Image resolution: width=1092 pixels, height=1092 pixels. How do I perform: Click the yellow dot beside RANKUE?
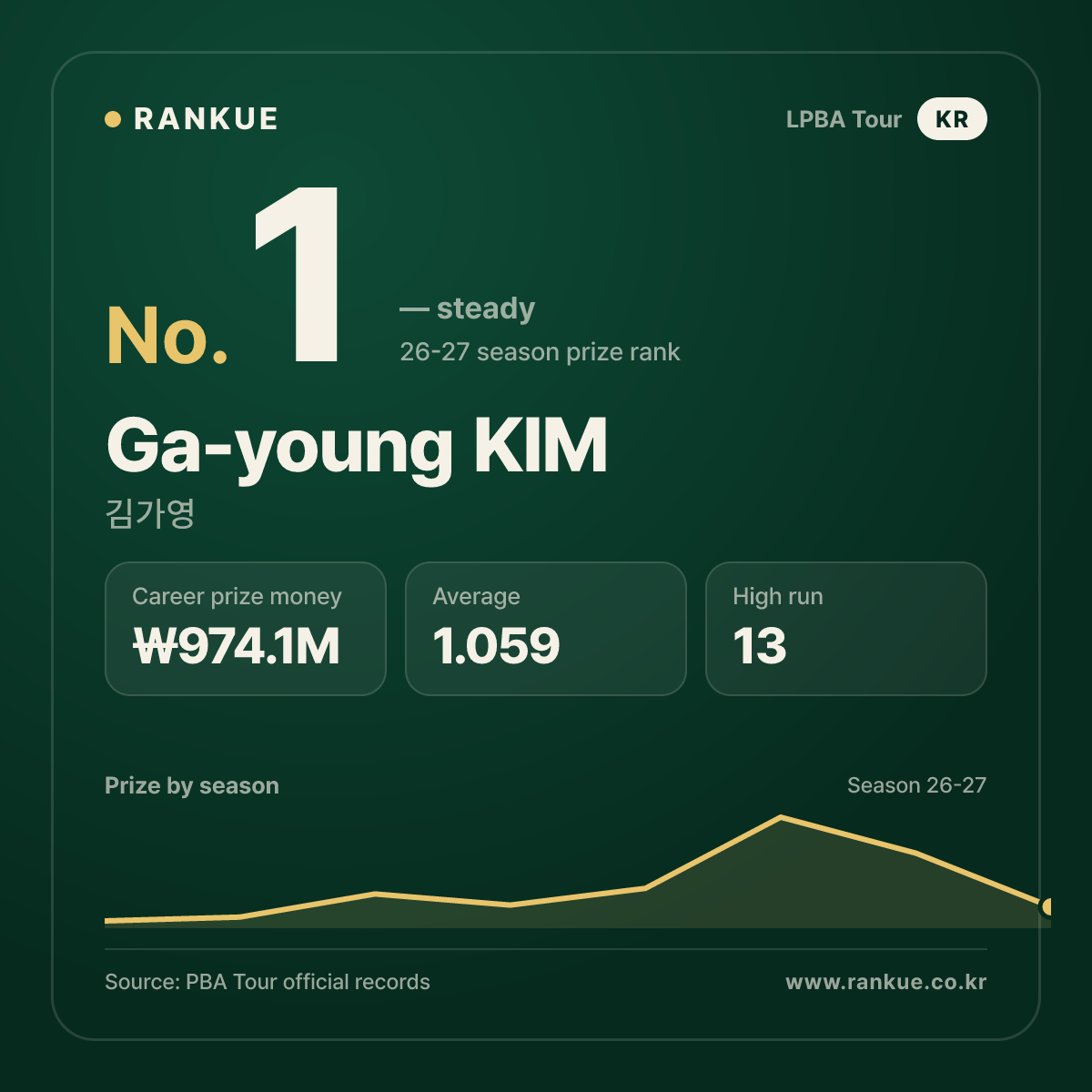113,119
